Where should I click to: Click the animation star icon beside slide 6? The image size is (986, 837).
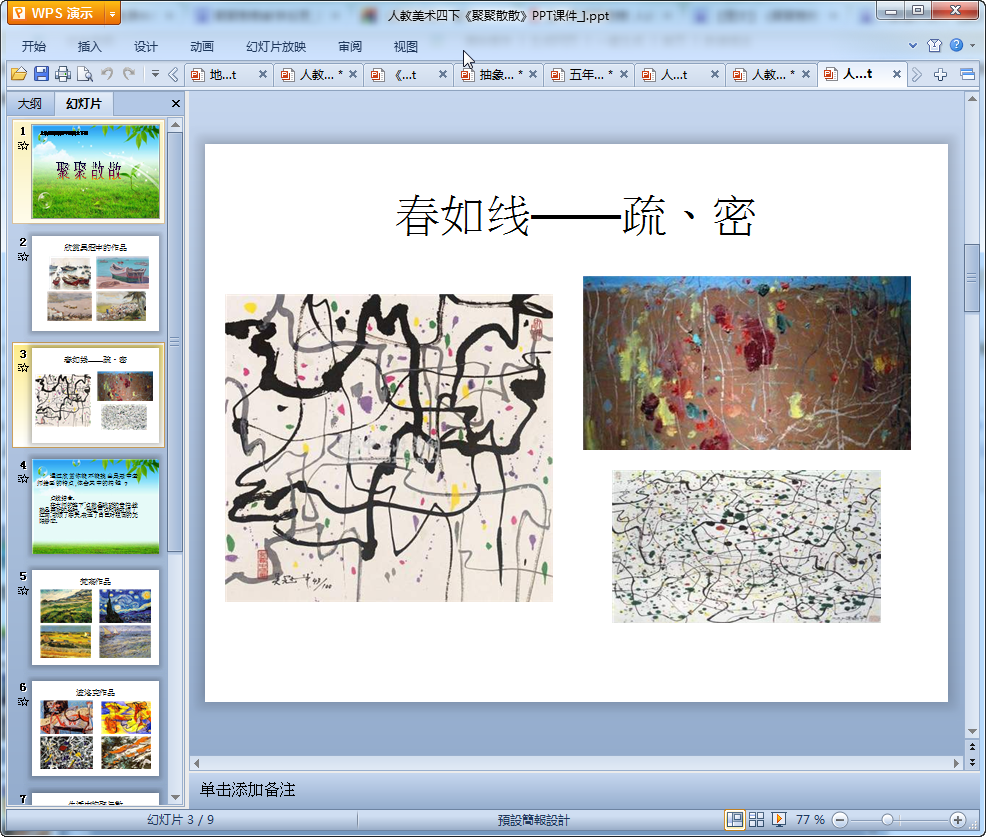tap(23, 702)
